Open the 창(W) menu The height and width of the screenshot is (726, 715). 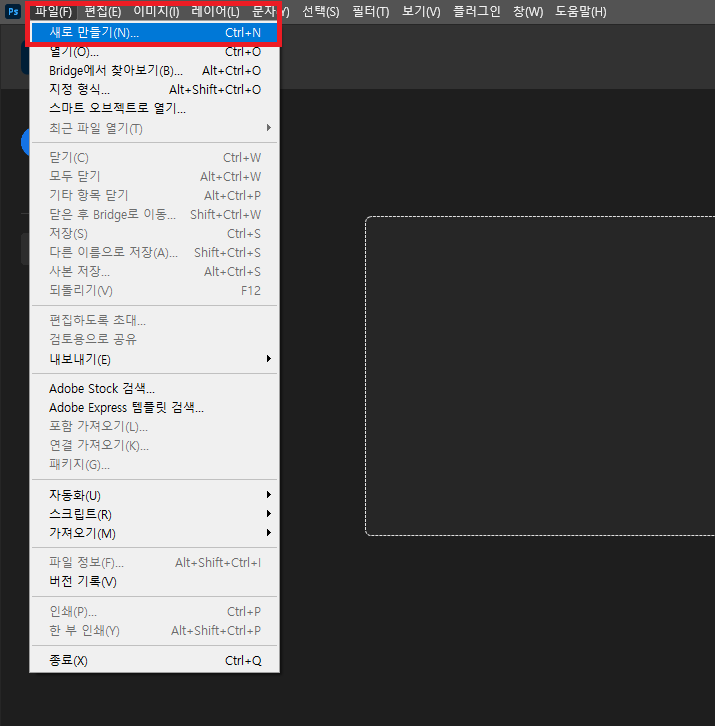pyautogui.click(x=528, y=12)
